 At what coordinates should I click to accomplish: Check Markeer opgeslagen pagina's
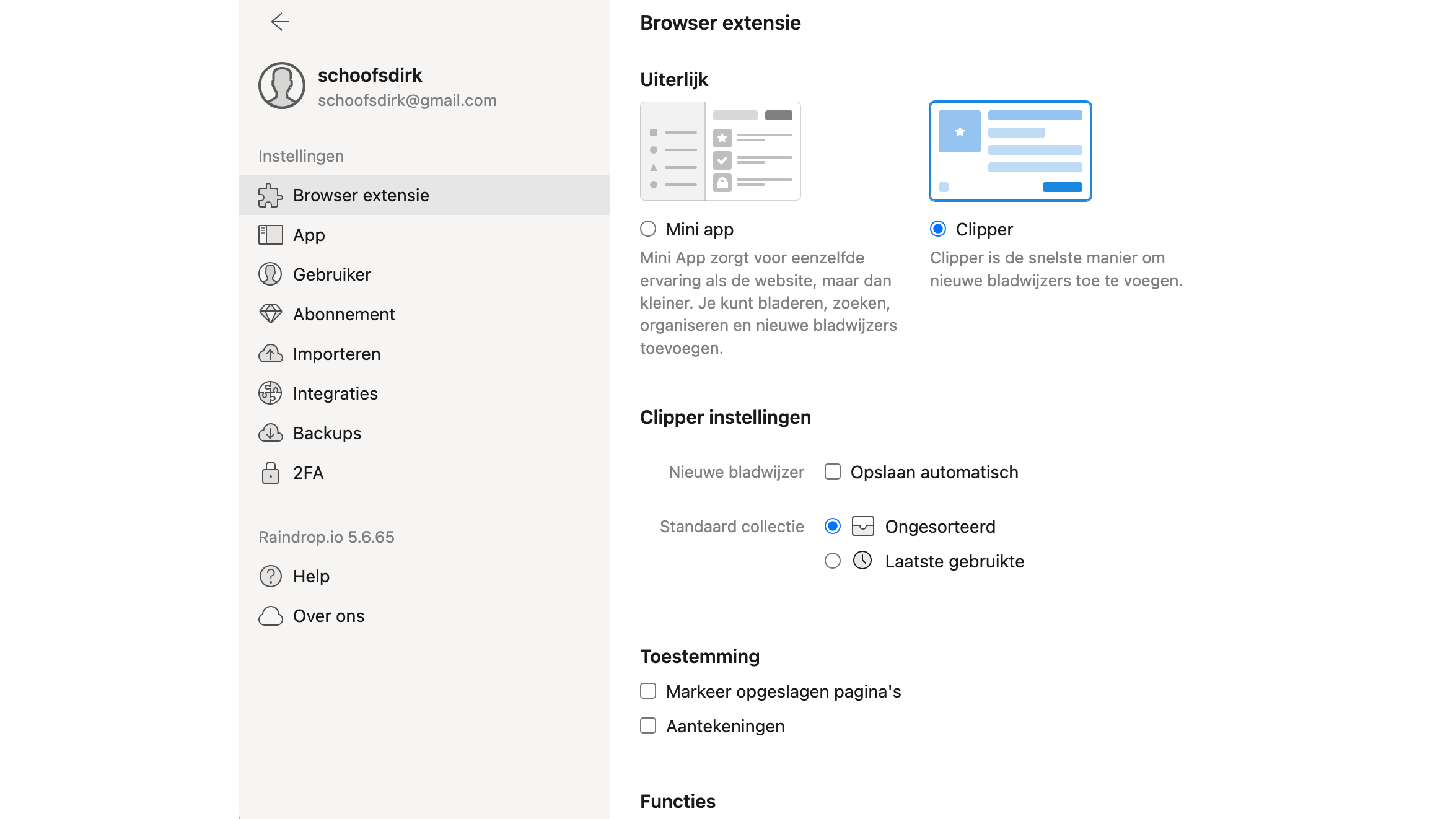pos(648,691)
